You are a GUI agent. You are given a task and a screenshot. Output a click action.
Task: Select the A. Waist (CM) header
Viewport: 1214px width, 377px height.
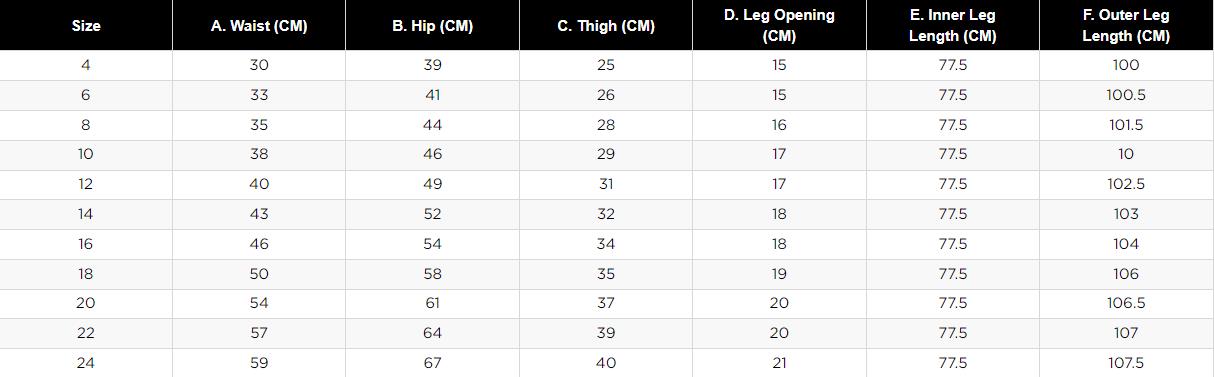click(x=259, y=26)
